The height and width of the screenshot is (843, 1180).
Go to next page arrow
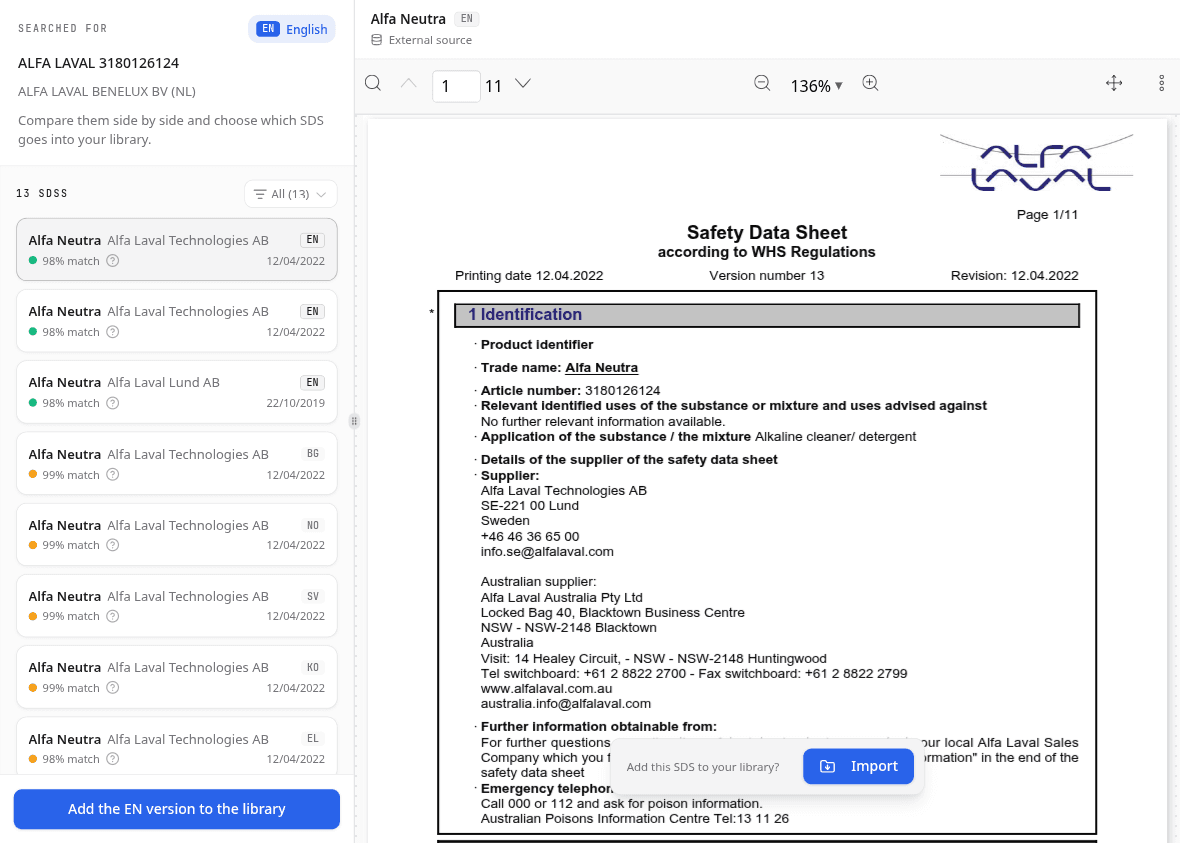pos(523,84)
